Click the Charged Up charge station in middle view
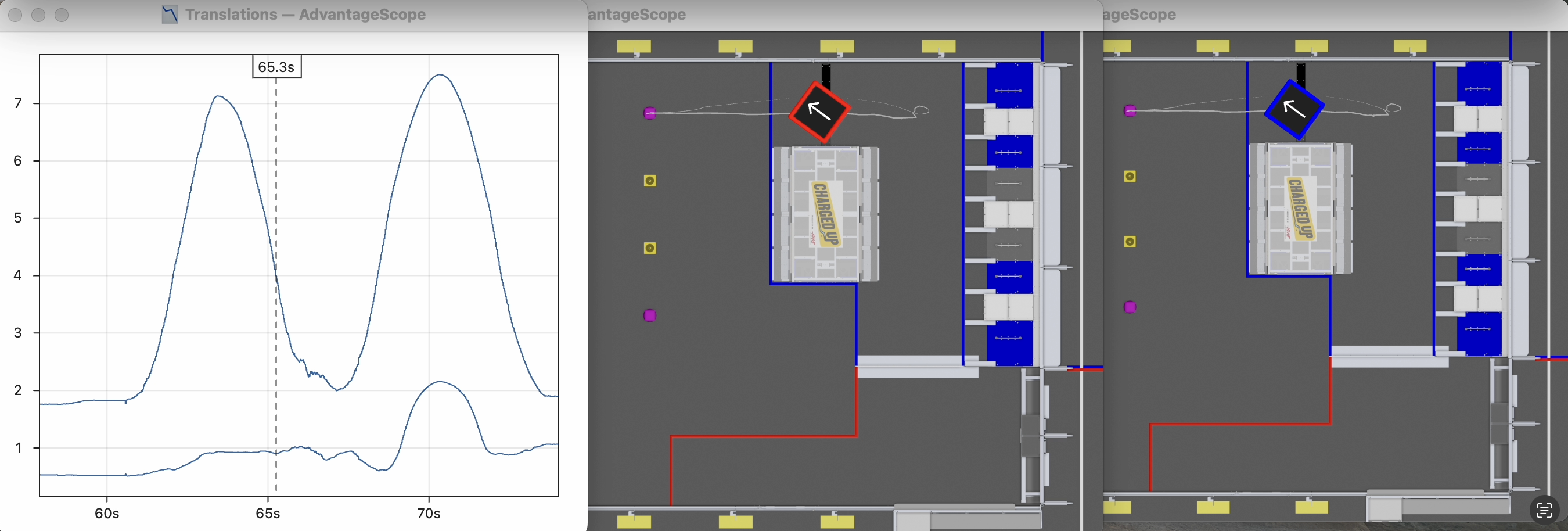Viewport: 1568px width, 531px height. [825, 214]
